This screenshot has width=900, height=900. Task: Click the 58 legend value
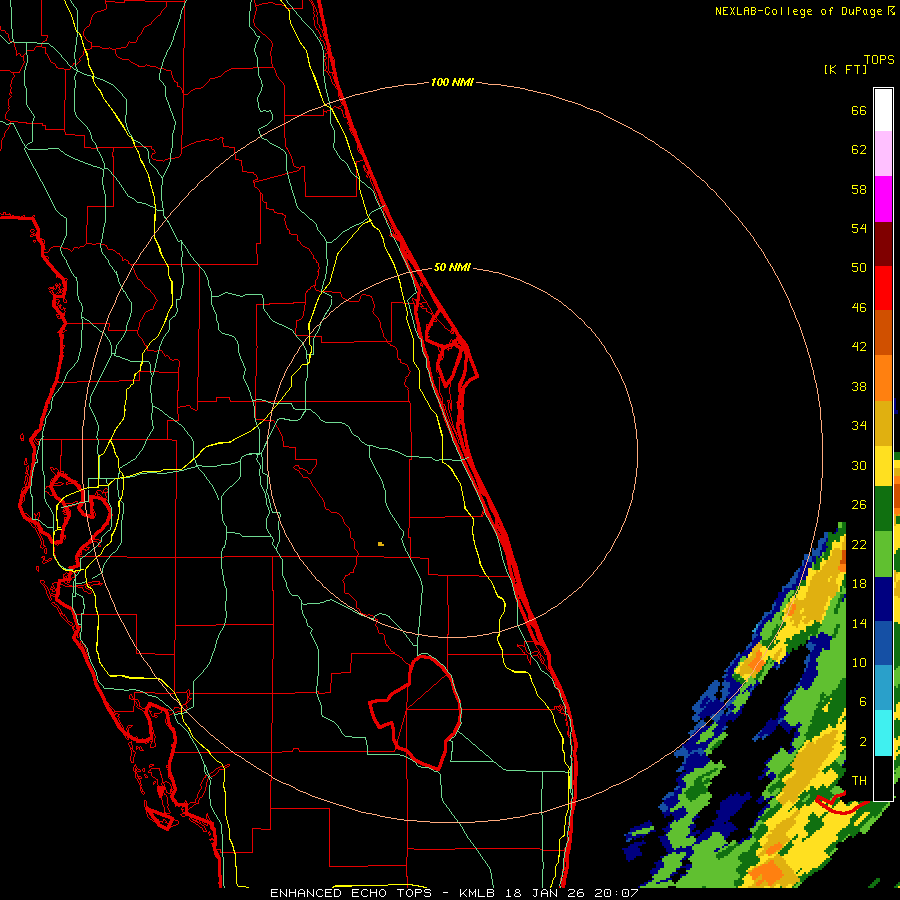859,189
